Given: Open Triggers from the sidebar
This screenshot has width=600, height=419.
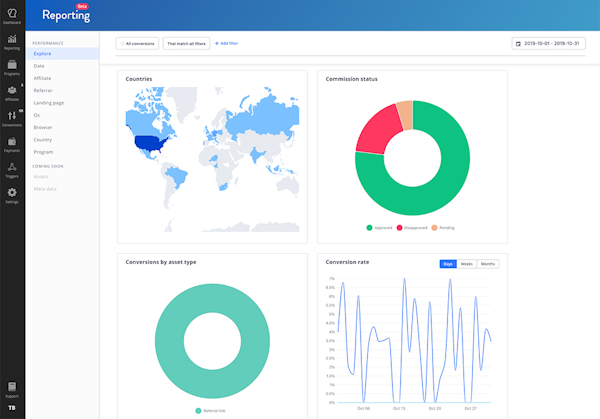Looking at the screenshot, I should 12,169.
